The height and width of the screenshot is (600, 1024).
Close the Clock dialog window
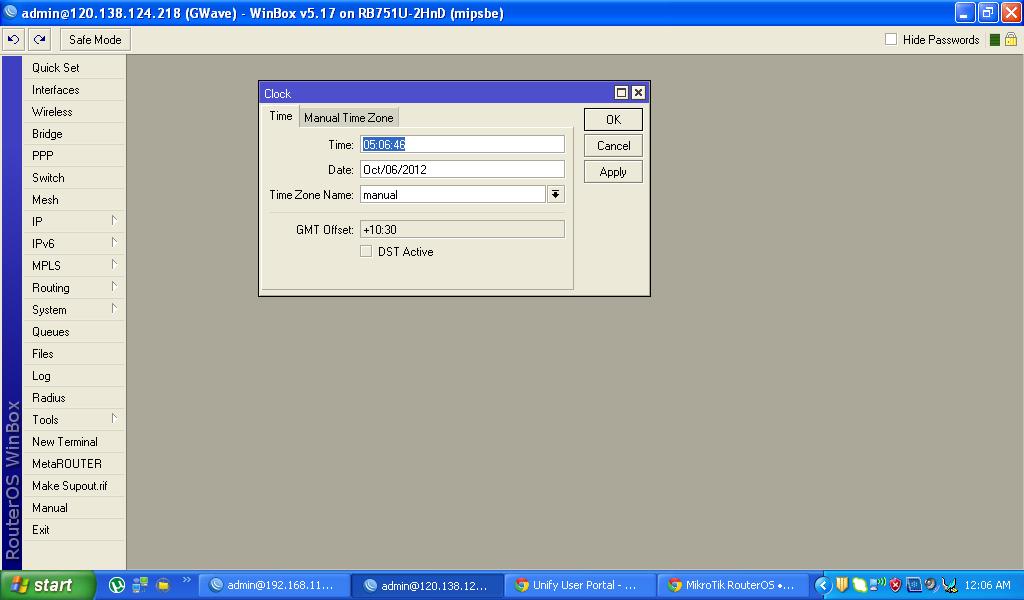638,93
